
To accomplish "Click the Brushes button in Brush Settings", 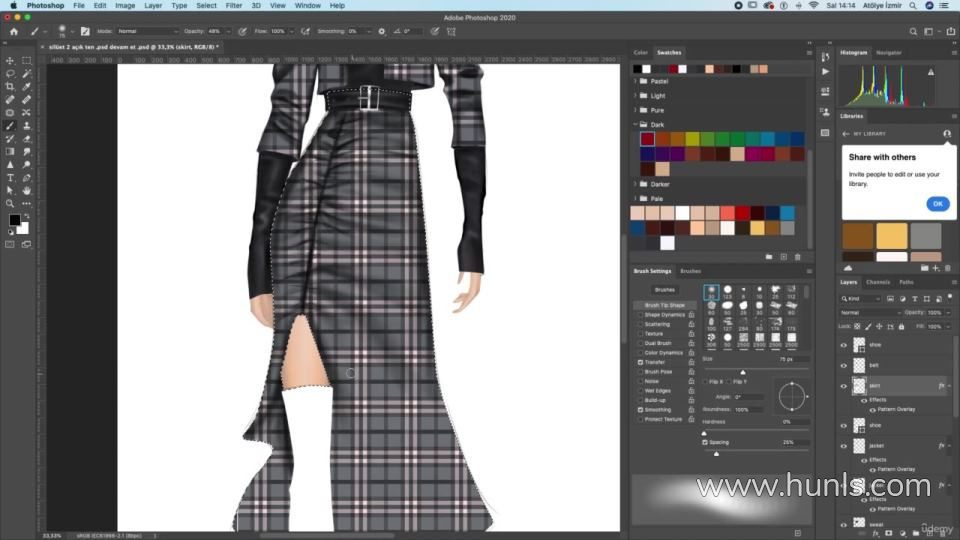I will 665,290.
